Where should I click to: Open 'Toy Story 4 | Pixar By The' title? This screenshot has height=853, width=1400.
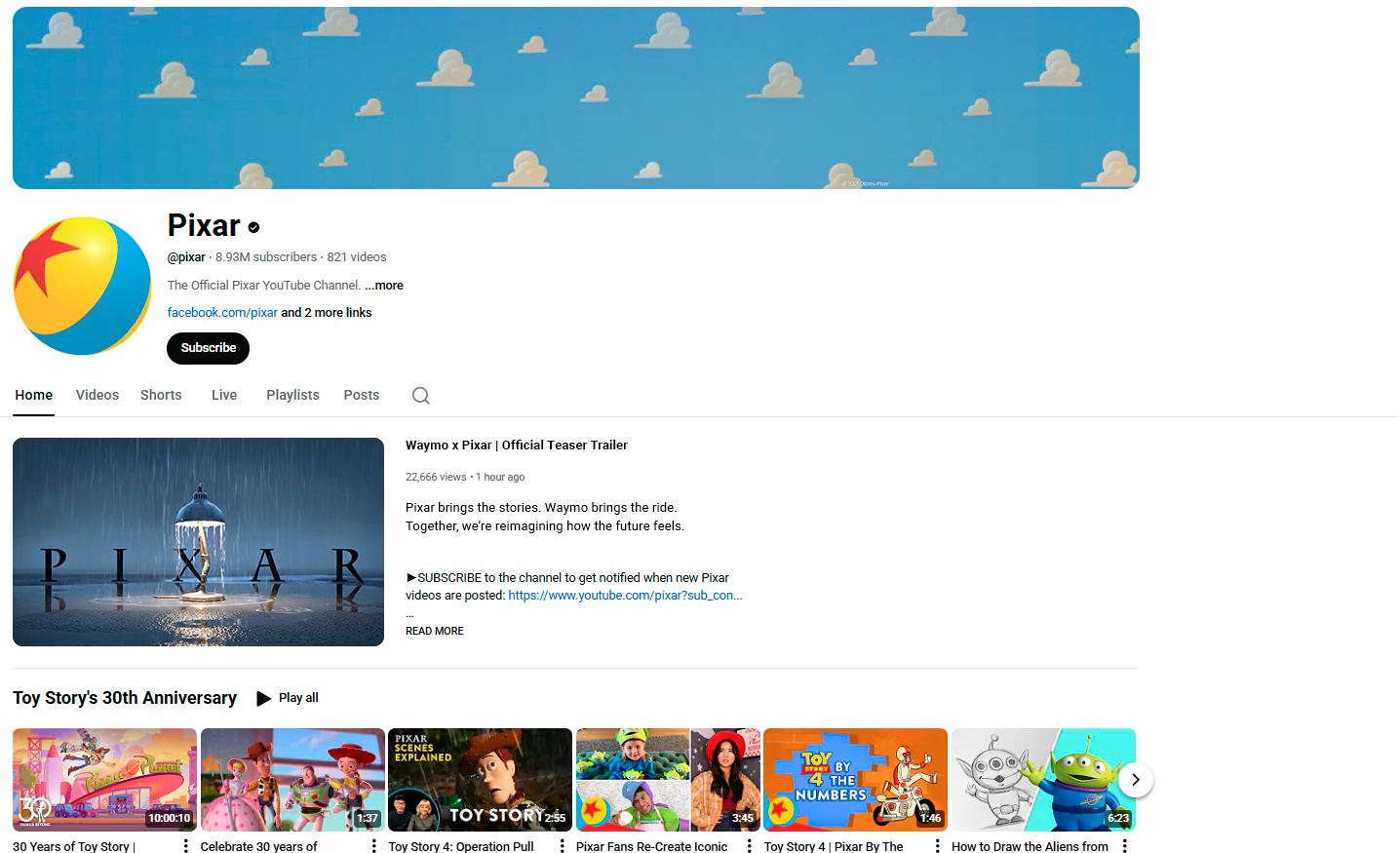834,846
